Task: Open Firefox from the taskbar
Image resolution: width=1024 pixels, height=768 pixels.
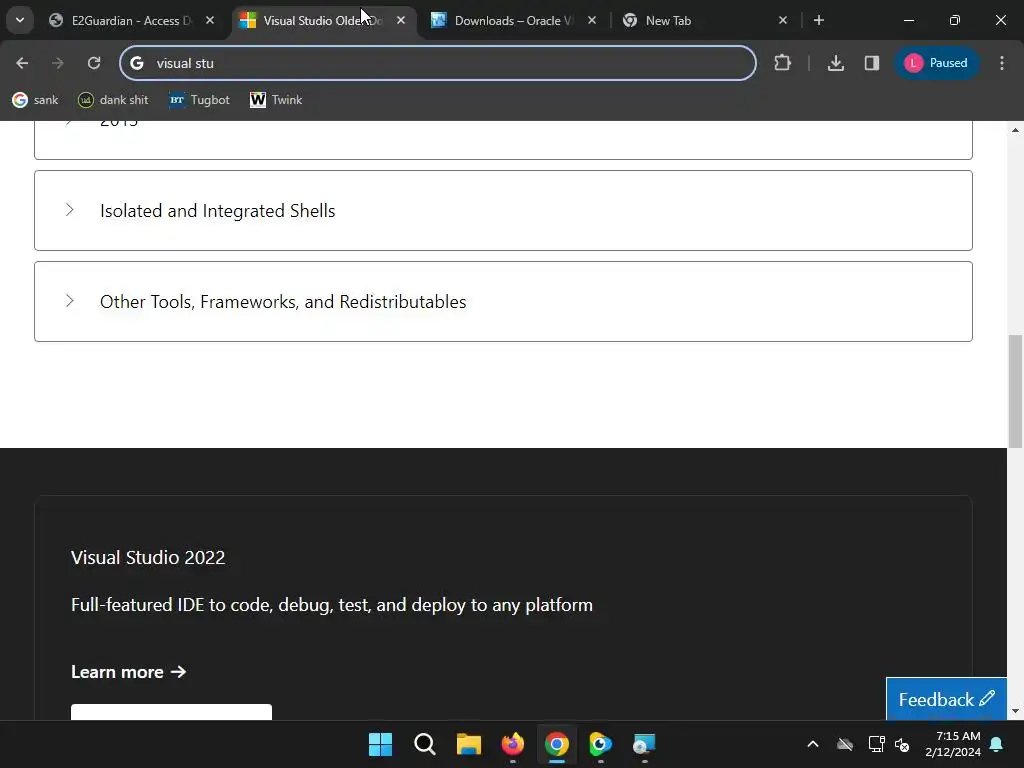Action: point(513,744)
